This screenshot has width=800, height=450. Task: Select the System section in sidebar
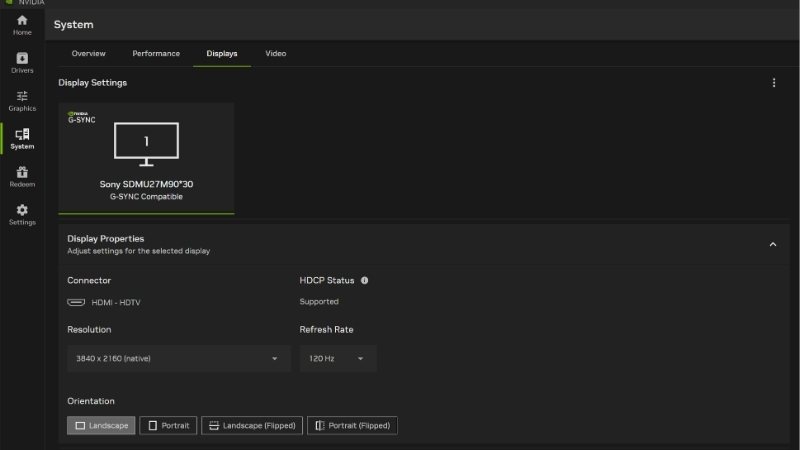pos(22,139)
